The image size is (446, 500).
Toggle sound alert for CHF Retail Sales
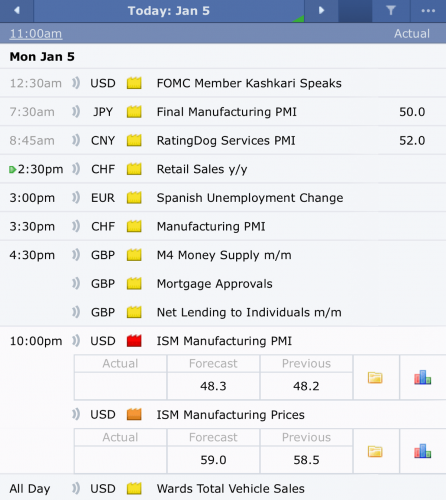(x=76, y=169)
